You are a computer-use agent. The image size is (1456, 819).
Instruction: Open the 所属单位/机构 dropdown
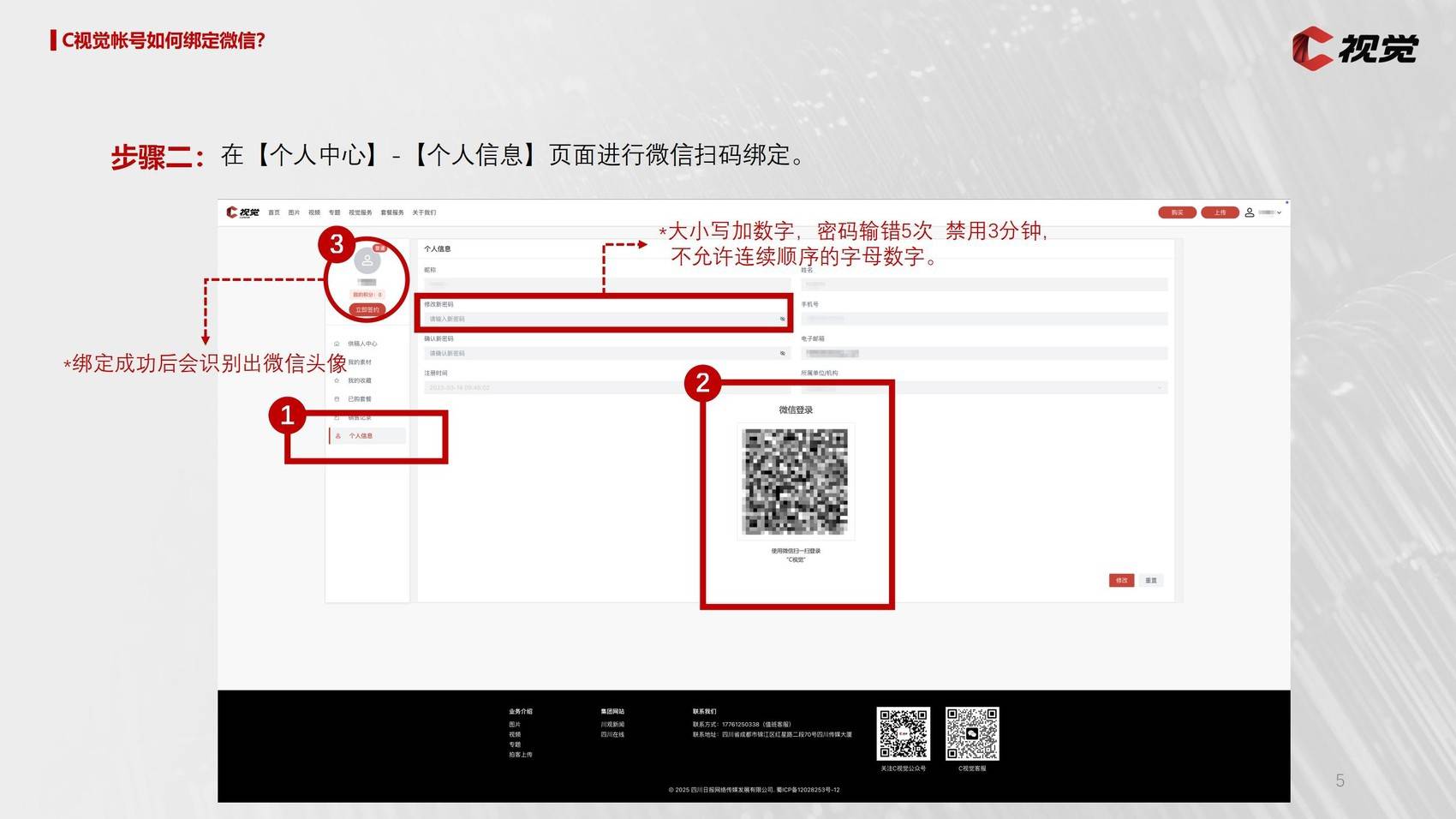click(1160, 388)
